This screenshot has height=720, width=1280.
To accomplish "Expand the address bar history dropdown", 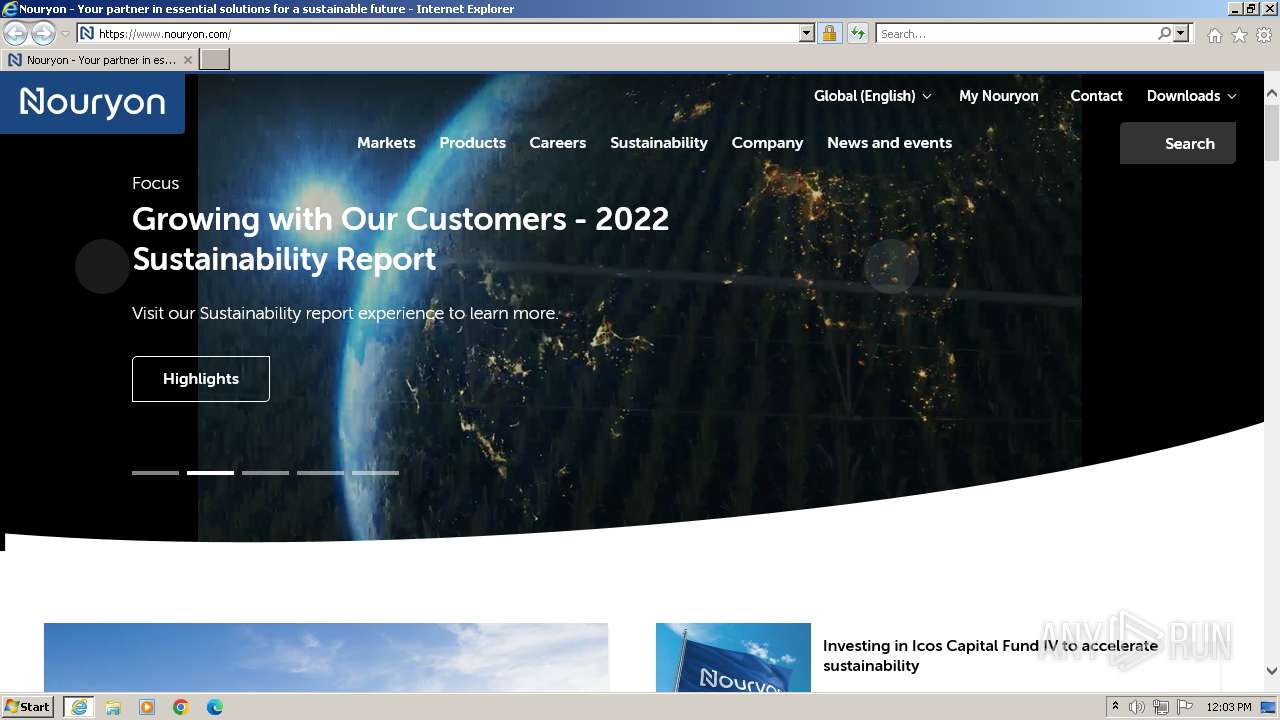I will (807, 34).
